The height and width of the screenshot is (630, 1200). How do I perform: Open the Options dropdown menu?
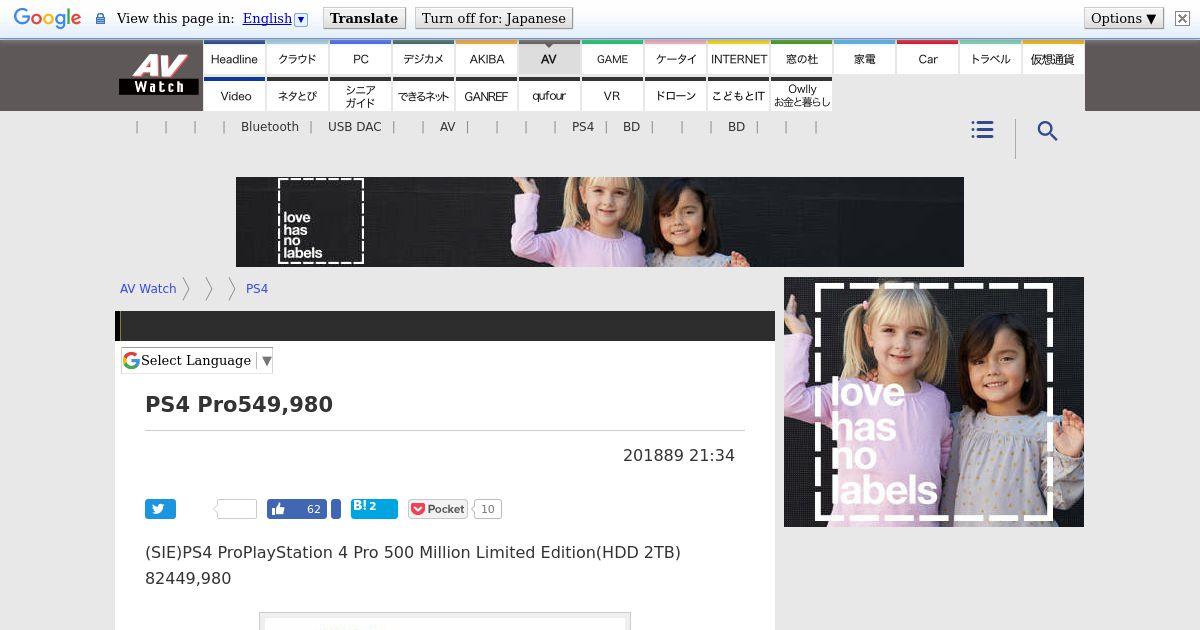(x=1124, y=18)
